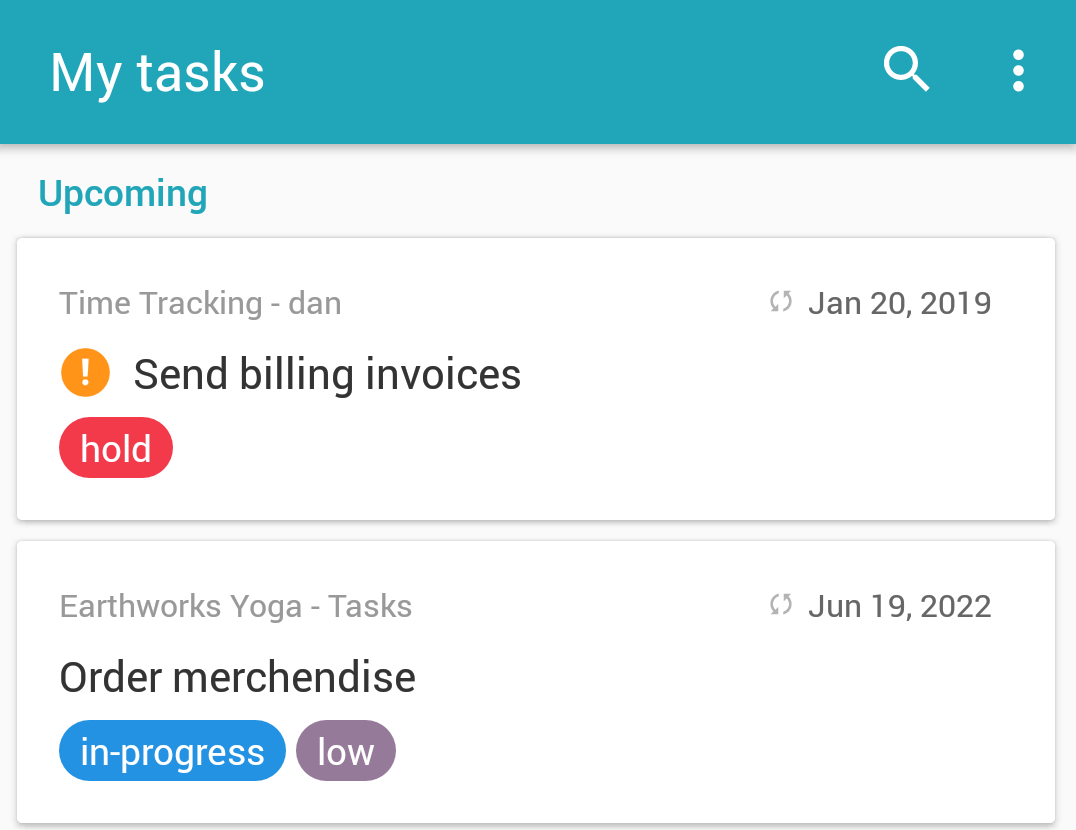This screenshot has width=1076, height=830.
Task: Click the Jun 19, 2022 due date
Action: tap(900, 606)
